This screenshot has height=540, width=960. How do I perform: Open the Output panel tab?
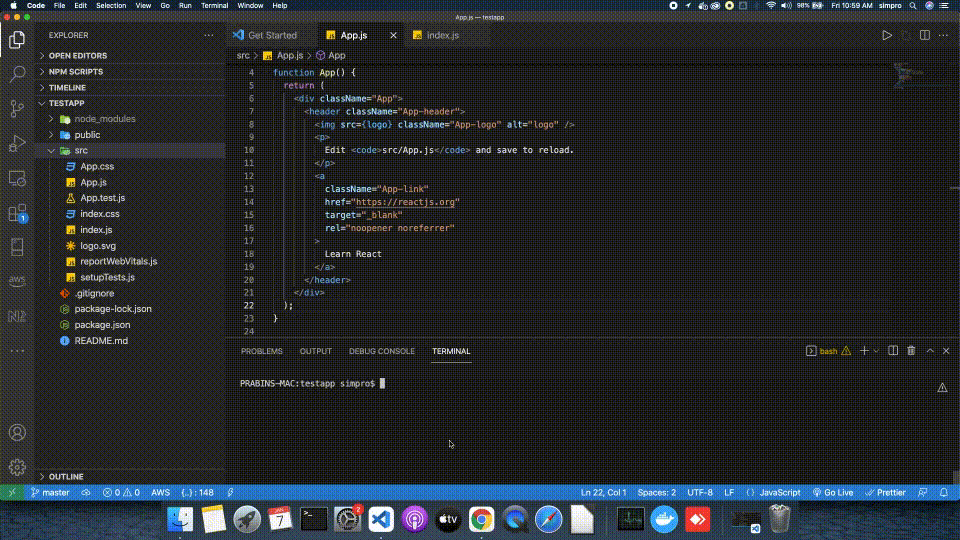(315, 351)
